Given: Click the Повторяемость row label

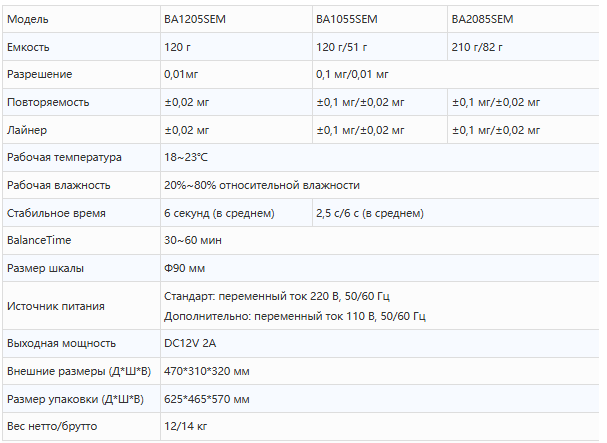Looking at the screenshot, I should coord(48,102).
